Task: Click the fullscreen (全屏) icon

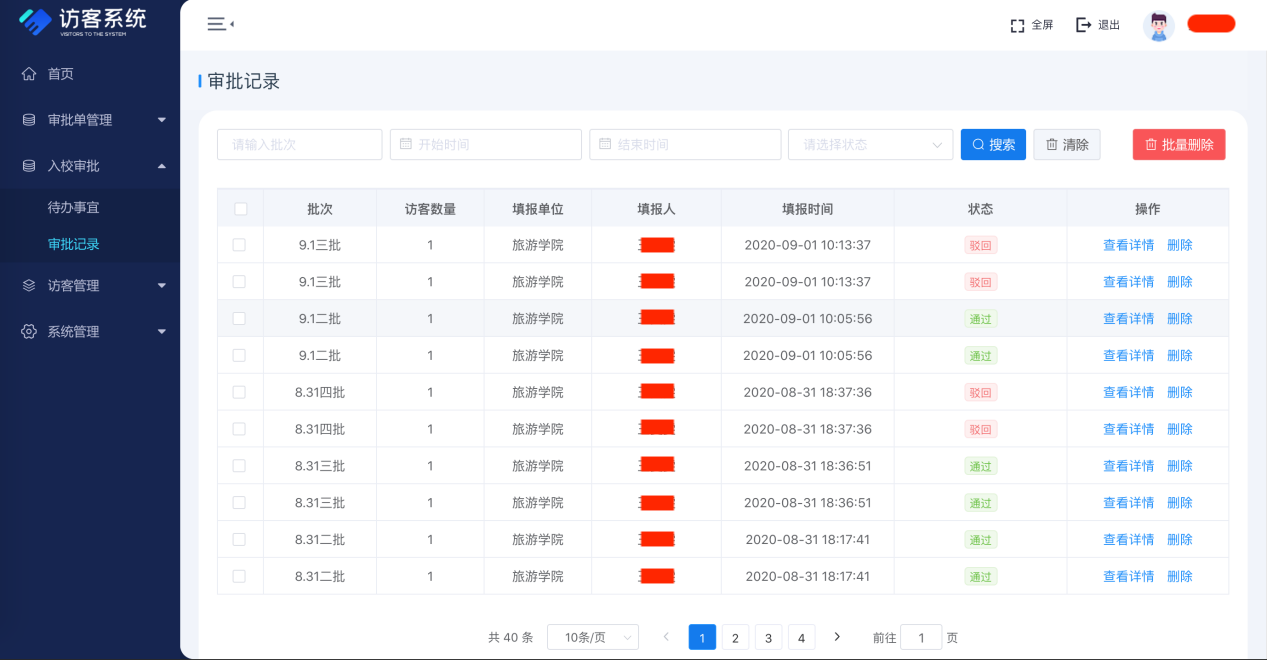Action: (1018, 25)
